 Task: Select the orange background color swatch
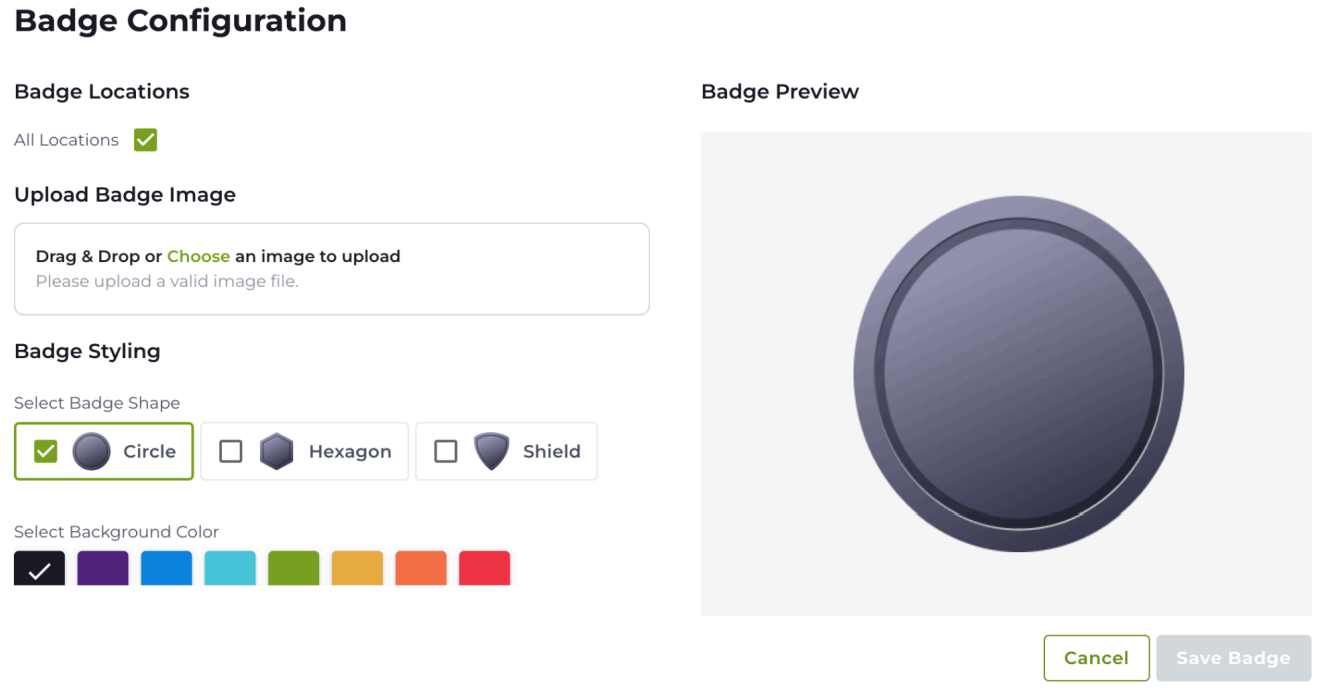click(x=421, y=568)
